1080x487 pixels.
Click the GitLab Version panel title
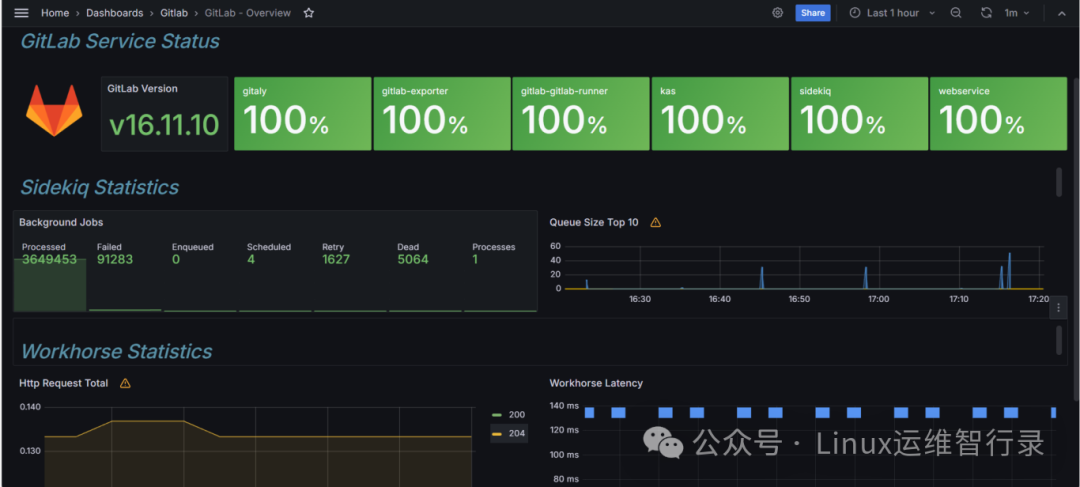(x=143, y=89)
